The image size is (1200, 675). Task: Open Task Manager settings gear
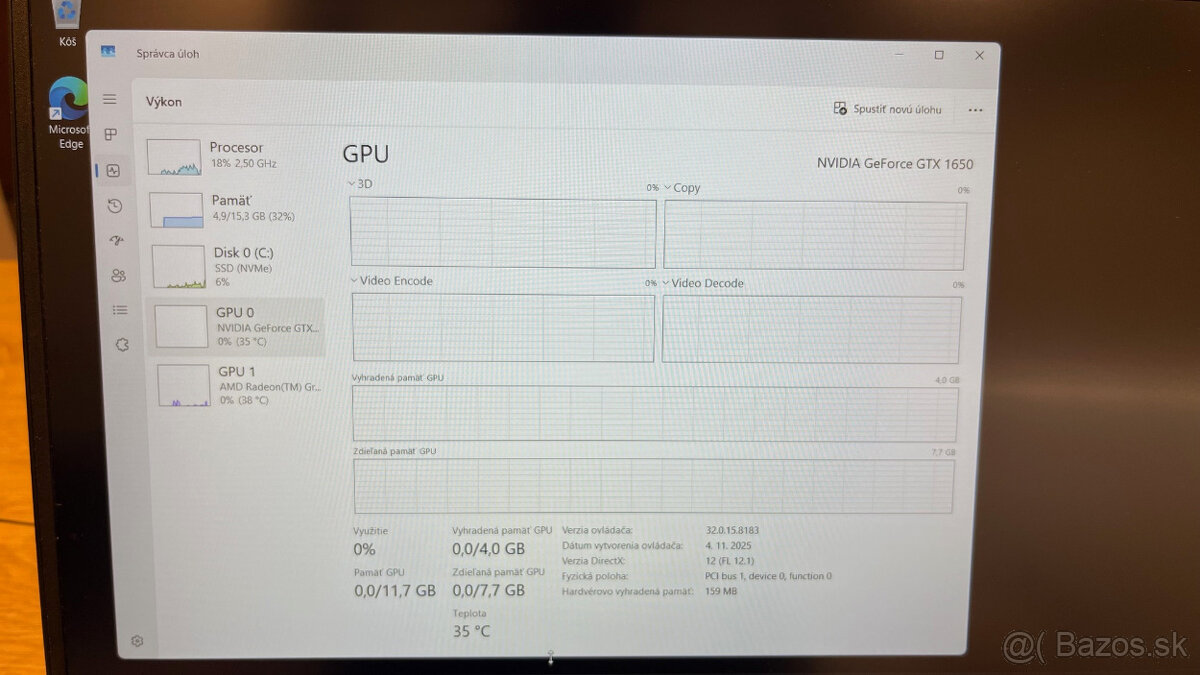click(137, 641)
